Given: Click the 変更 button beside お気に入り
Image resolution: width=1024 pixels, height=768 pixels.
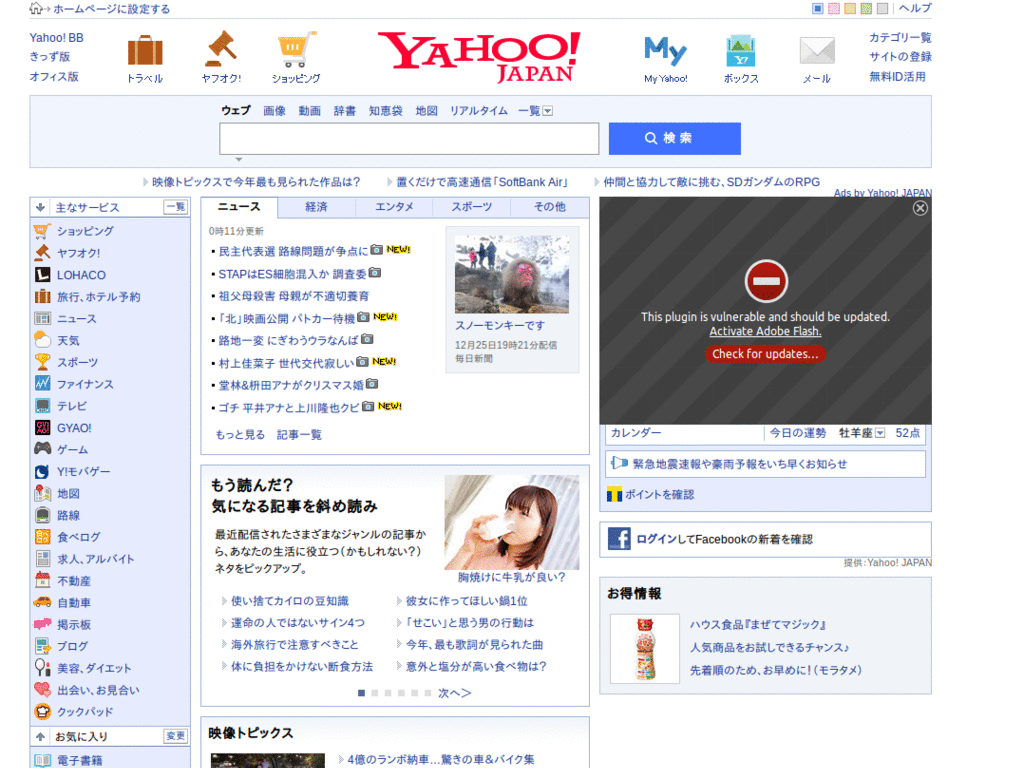Looking at the screenshot, I should pos(176,736).
